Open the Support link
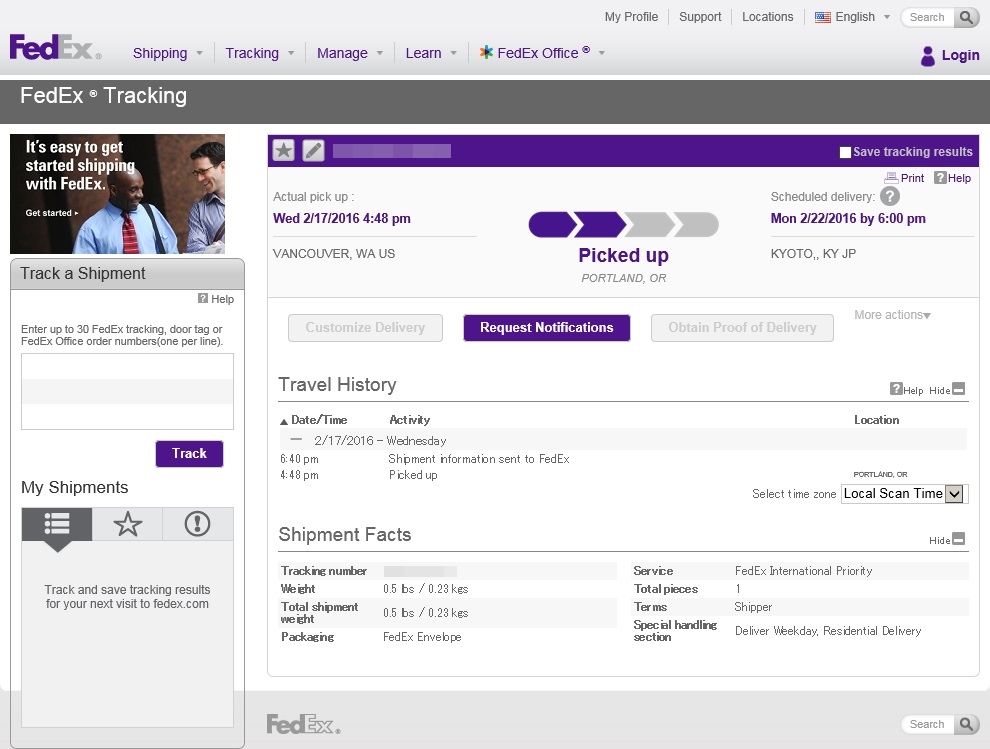Viewport: 990px width, 749px height. [x=700, y=17]
